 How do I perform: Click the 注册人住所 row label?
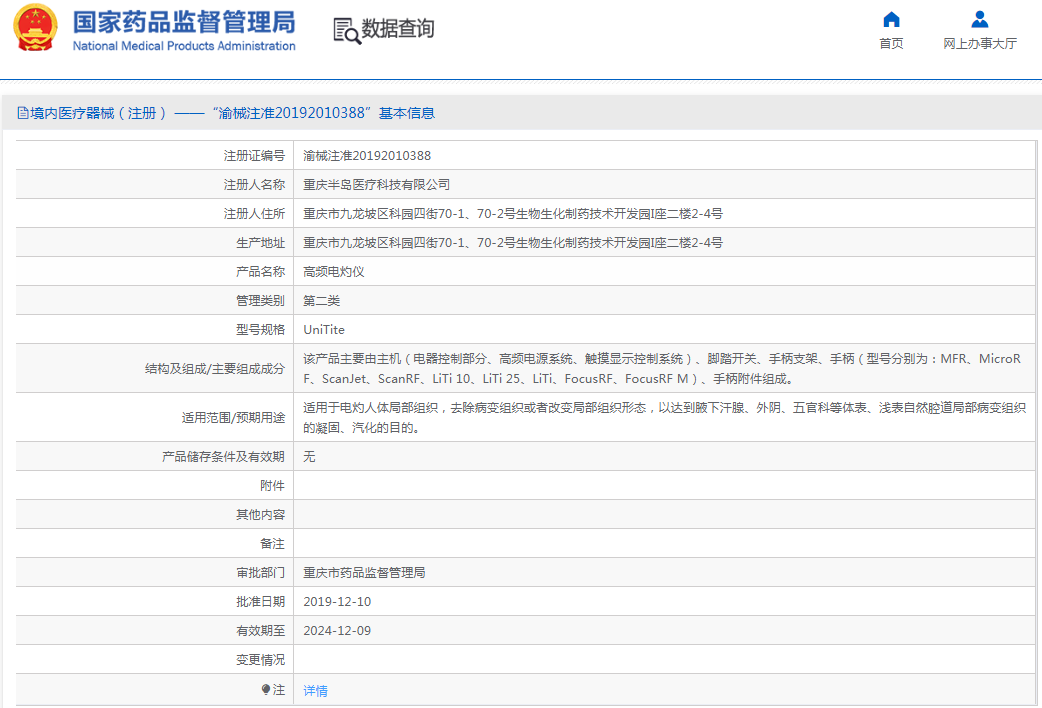254,214
